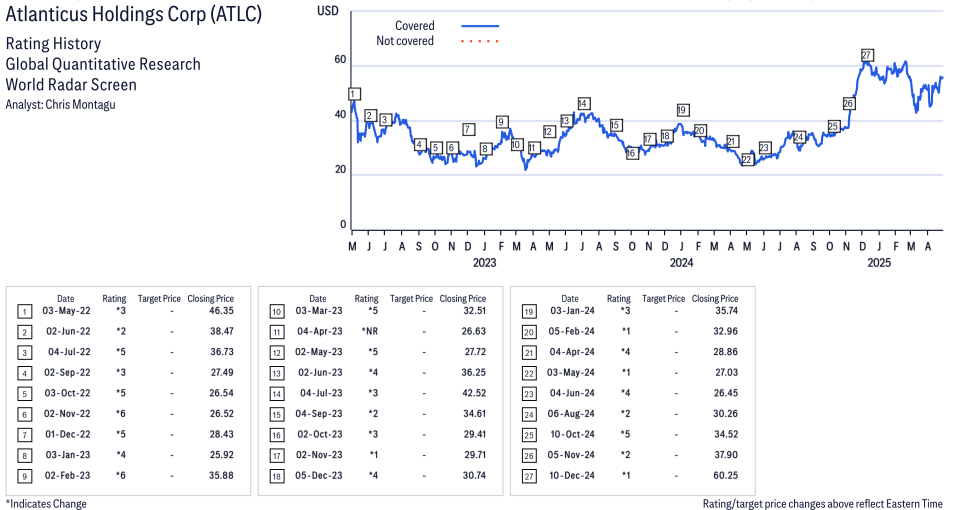Click closing price 27.72
This screenshot has height=510, width=954.
(x=474, y=352)
